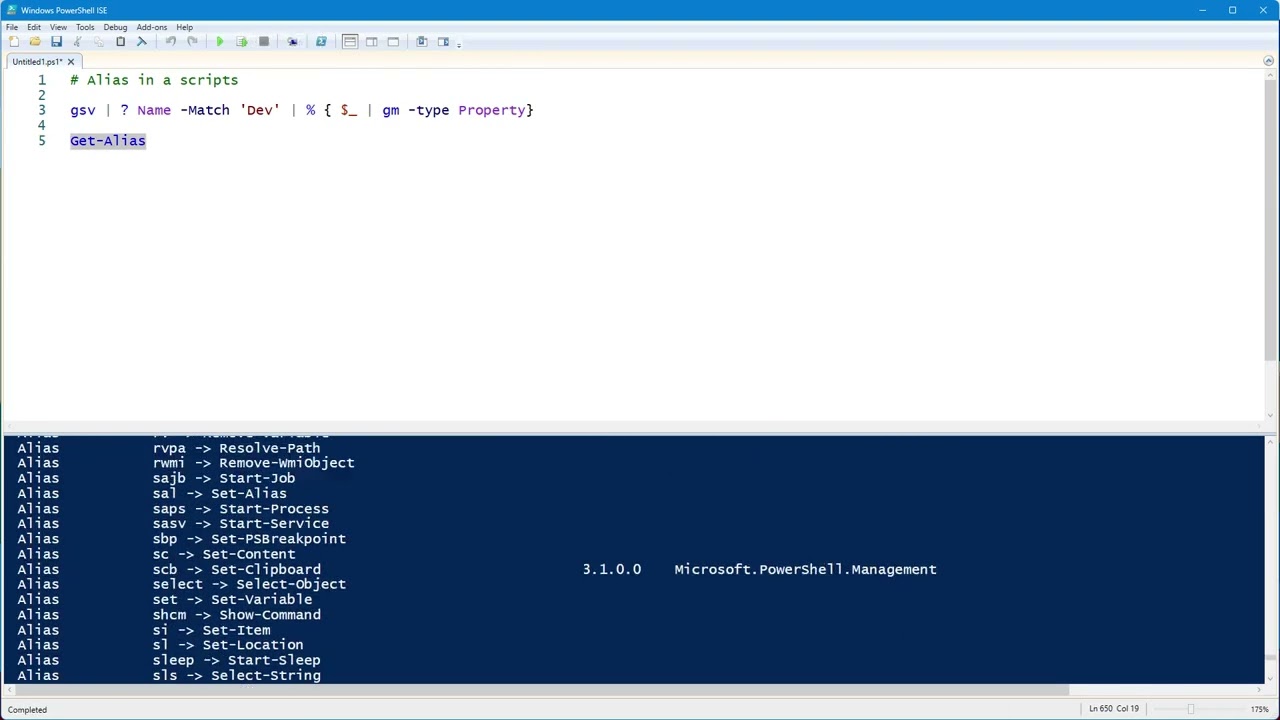Click 'sbp -> Set-PSBreakpoint' console row

click(x=249, y=539)
